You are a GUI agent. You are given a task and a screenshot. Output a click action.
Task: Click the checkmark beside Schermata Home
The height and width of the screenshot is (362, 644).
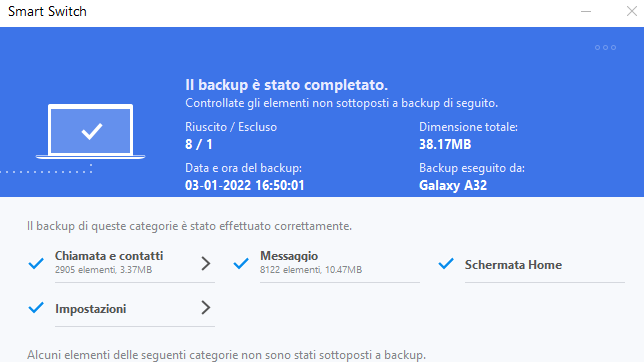click(x=446, y=263)
